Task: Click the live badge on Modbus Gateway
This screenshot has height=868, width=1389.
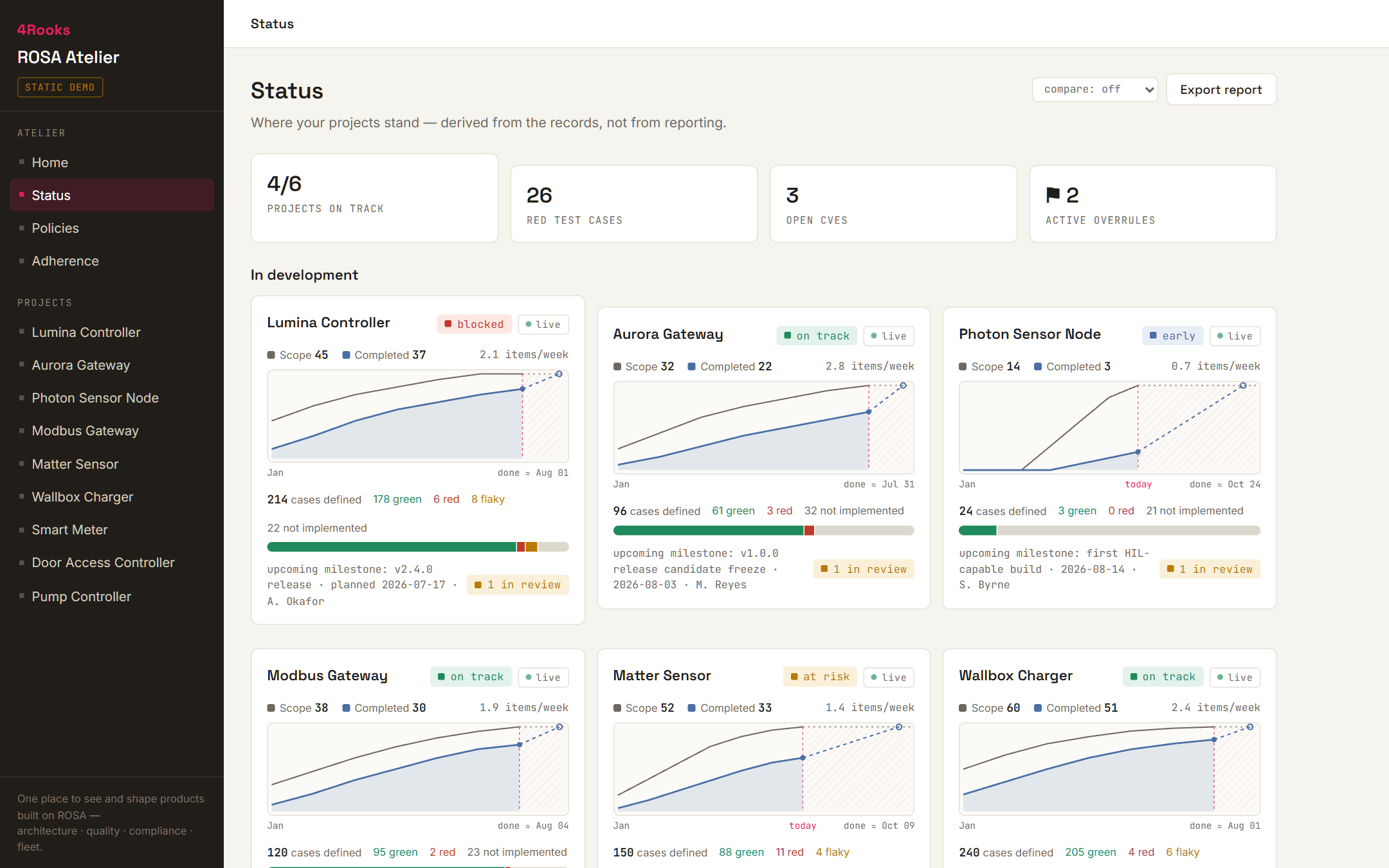Action: pos(543,677)
